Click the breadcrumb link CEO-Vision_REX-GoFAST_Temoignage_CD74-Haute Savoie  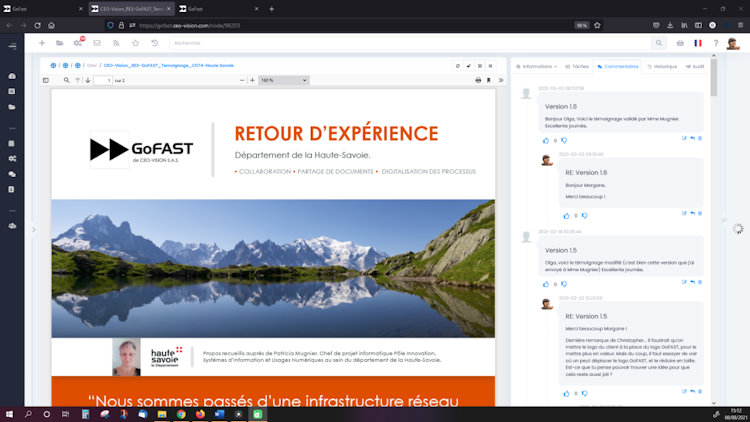(x=169, y=66)
